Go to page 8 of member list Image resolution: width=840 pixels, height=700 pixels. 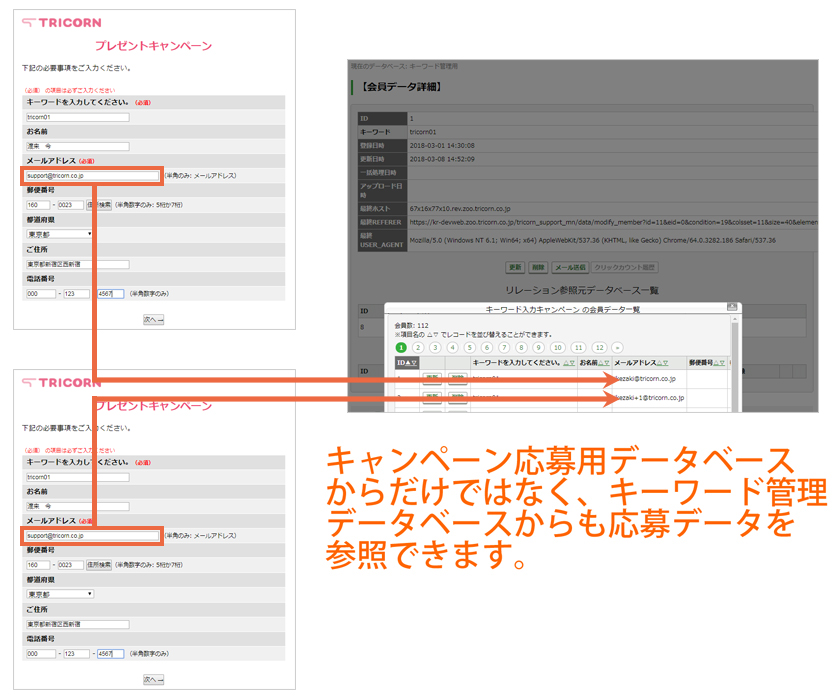521,348
